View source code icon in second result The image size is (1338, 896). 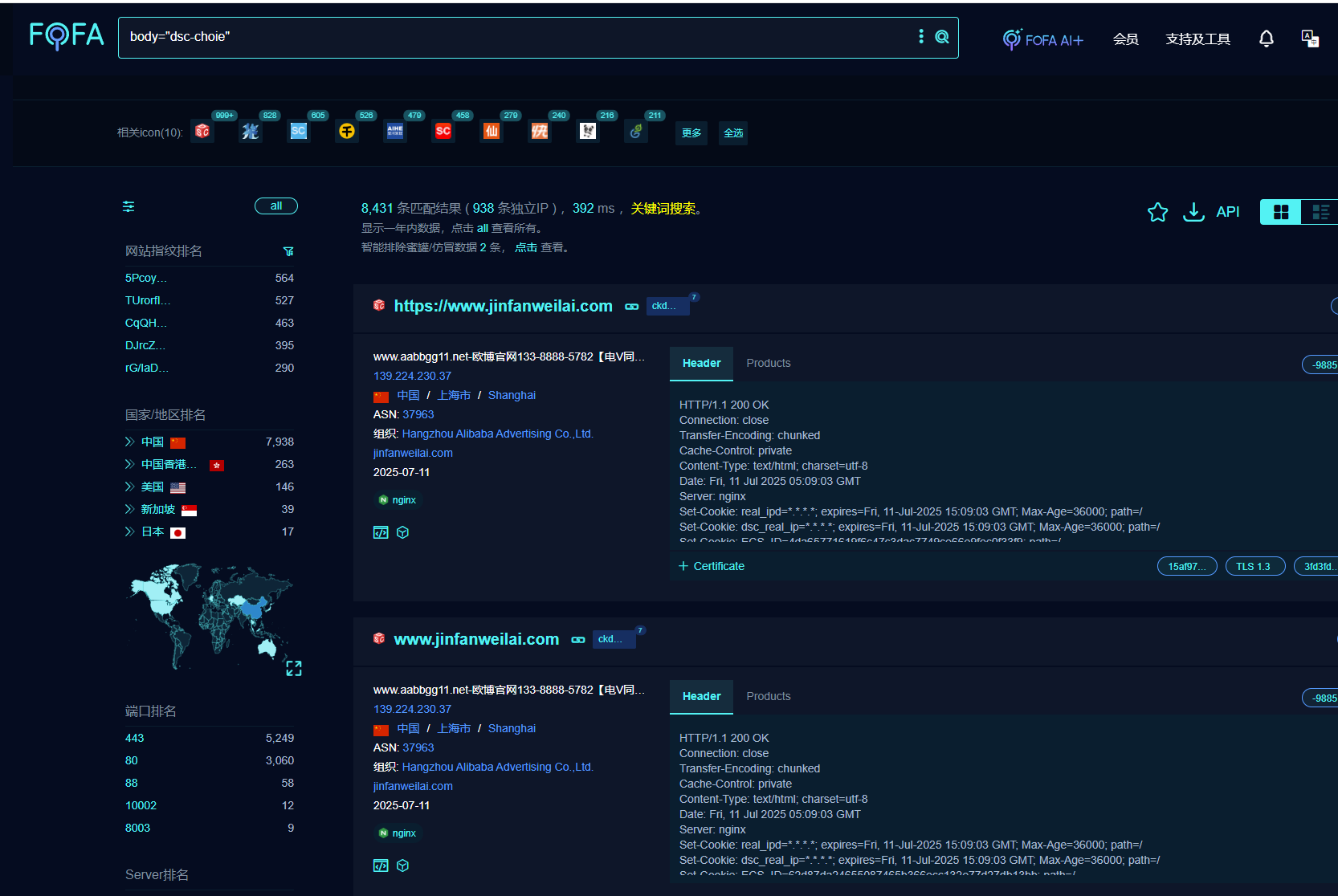tap(381, 865)
